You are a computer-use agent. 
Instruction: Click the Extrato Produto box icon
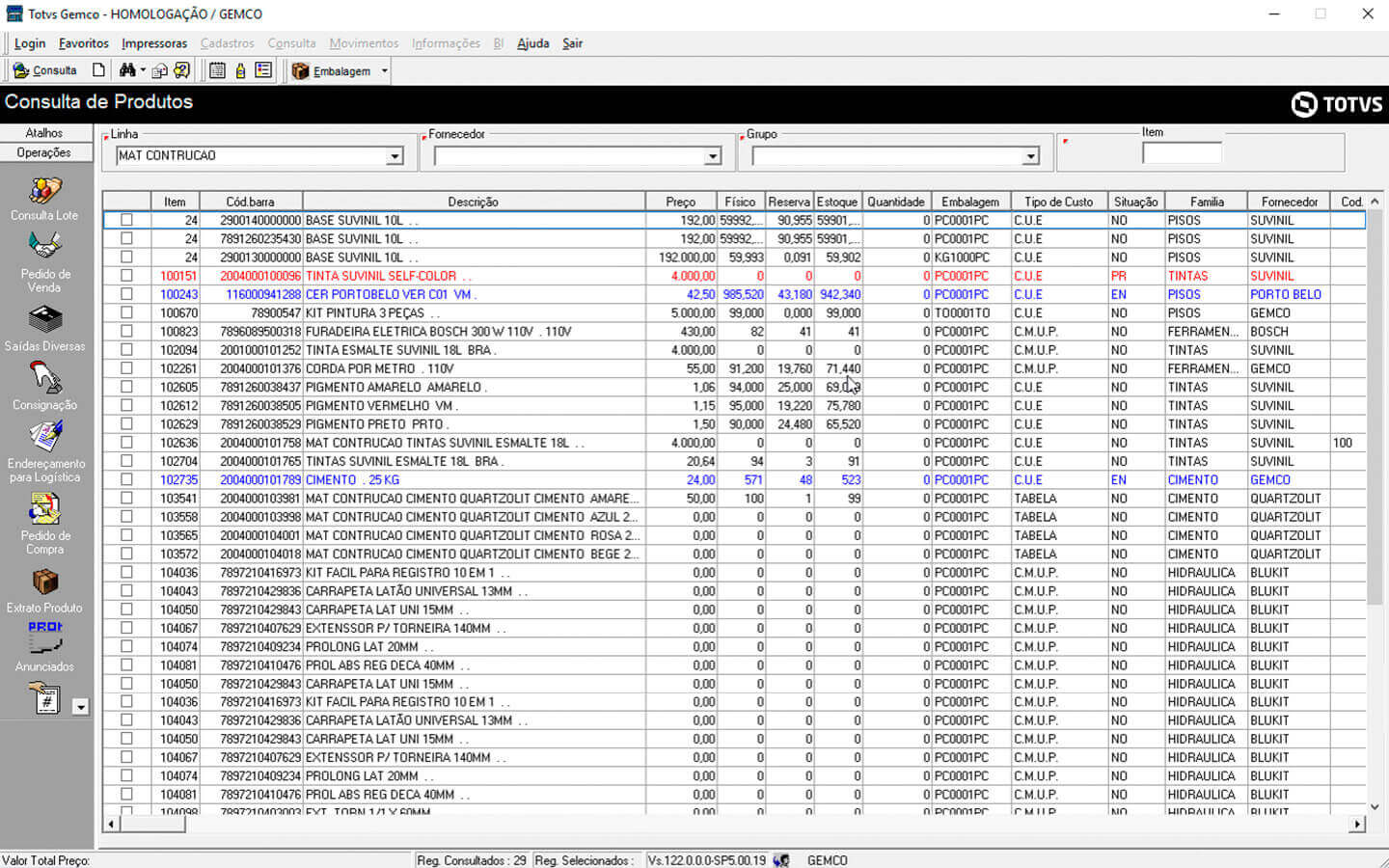(x=44, y=583)
